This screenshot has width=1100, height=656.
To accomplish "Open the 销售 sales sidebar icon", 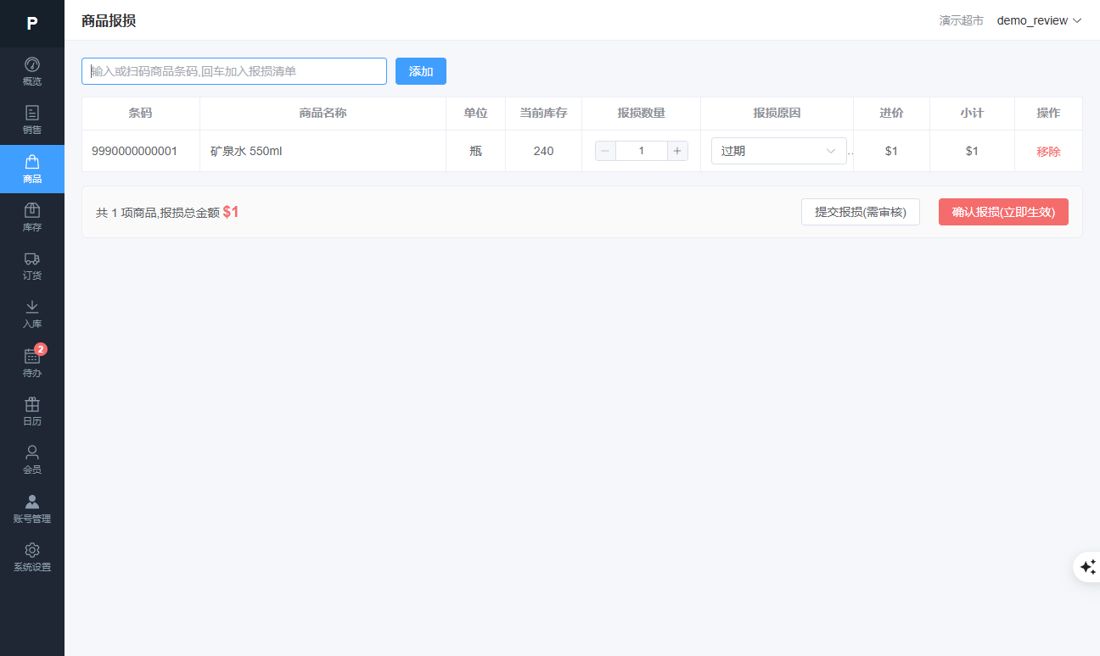I will (x=32, y=120).
